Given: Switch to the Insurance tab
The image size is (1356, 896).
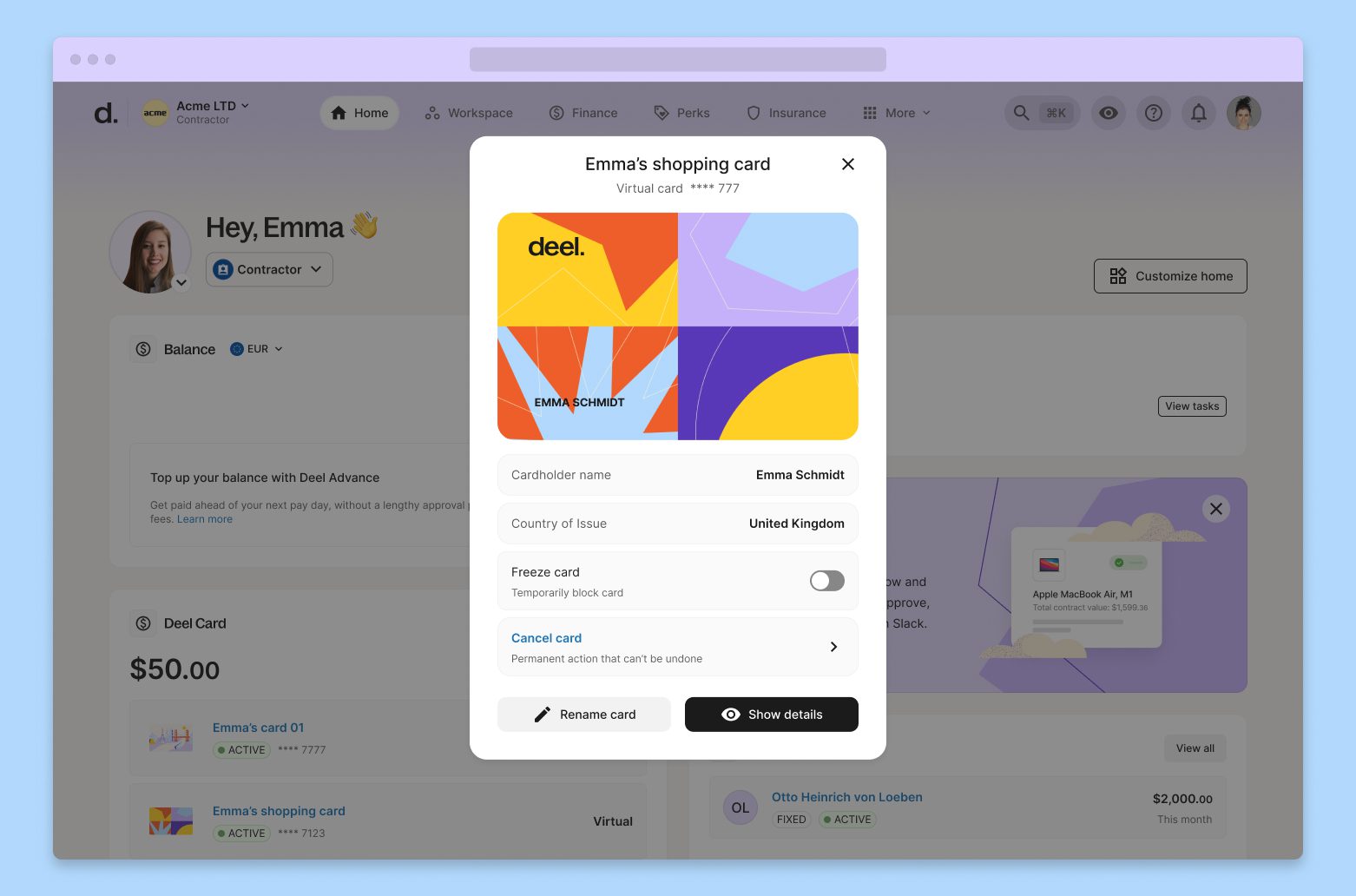Looking at the screenshot, I should click(x=787, y=113).
